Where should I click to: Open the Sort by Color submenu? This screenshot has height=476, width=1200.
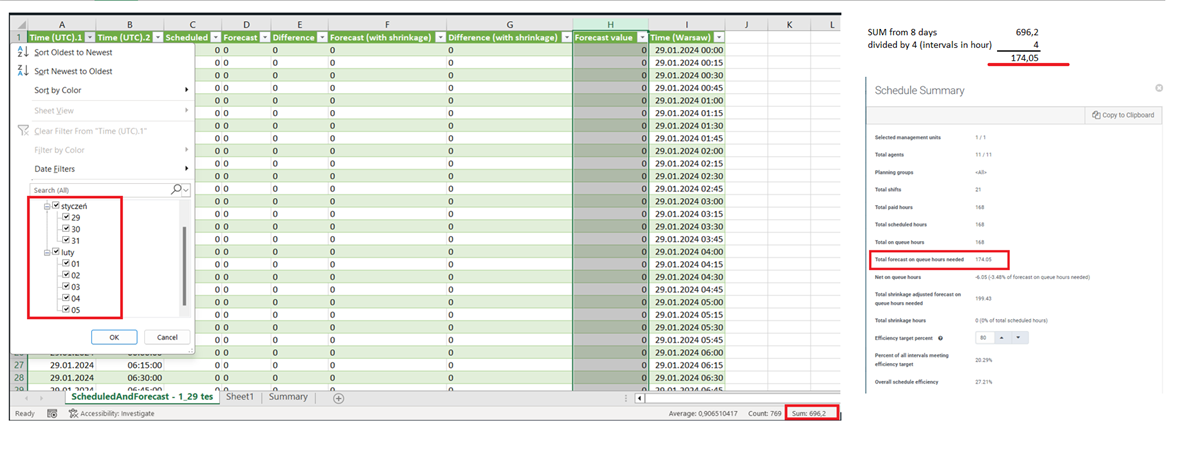[x=100, y=90]
